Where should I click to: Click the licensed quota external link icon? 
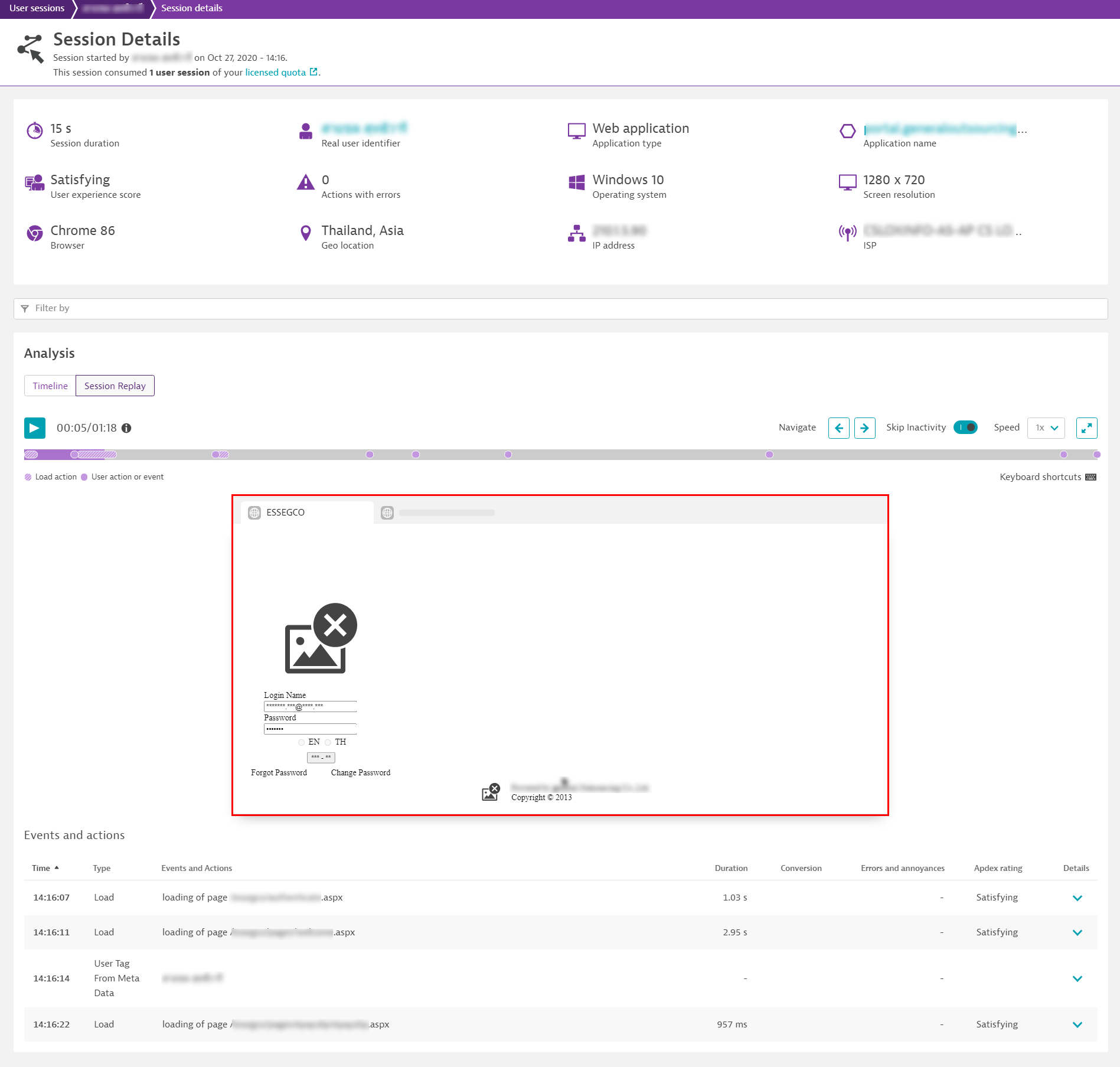[314, 72]
